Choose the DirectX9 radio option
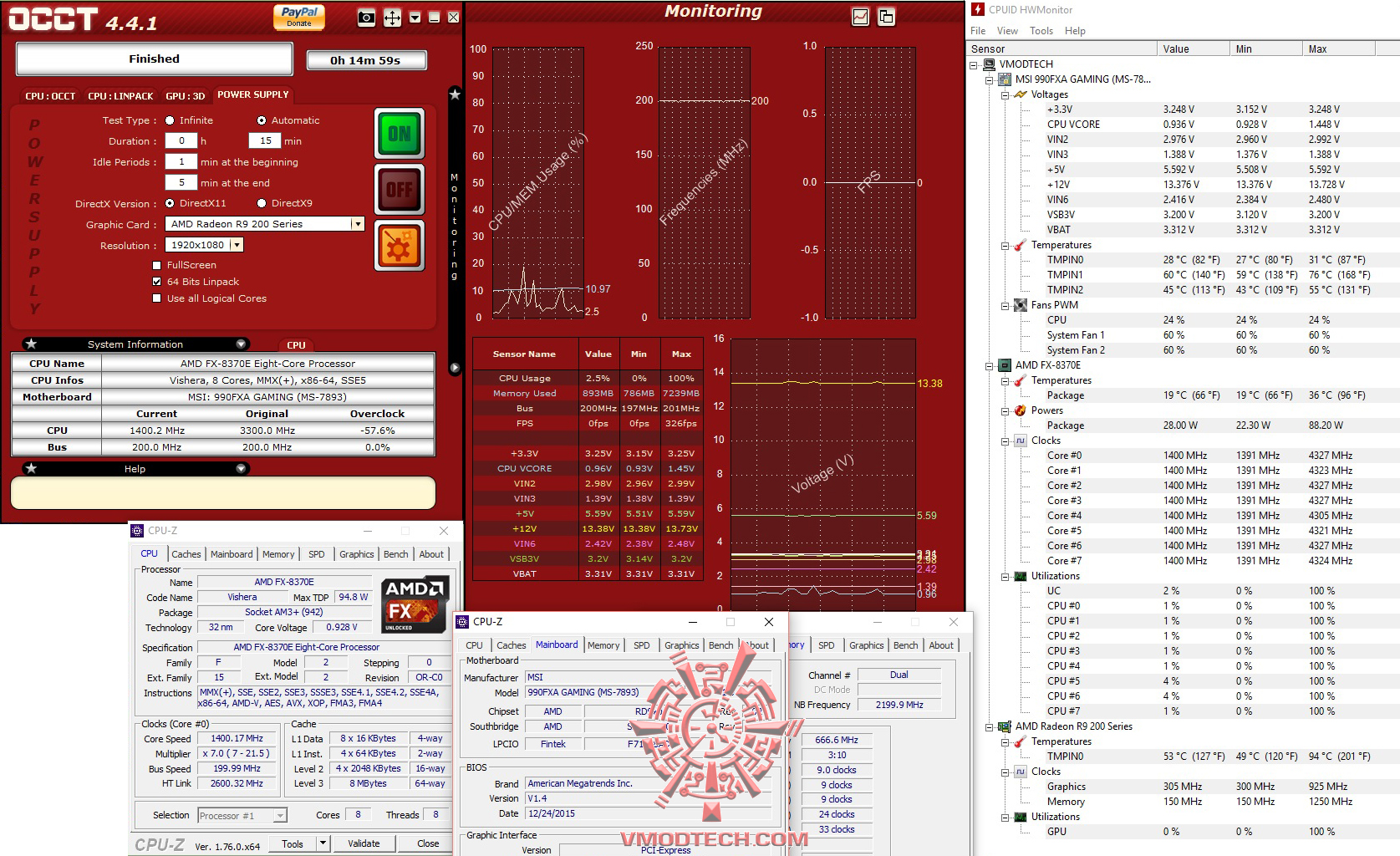1400x856 pixels. pyautogui.click(x=262, y=203)
